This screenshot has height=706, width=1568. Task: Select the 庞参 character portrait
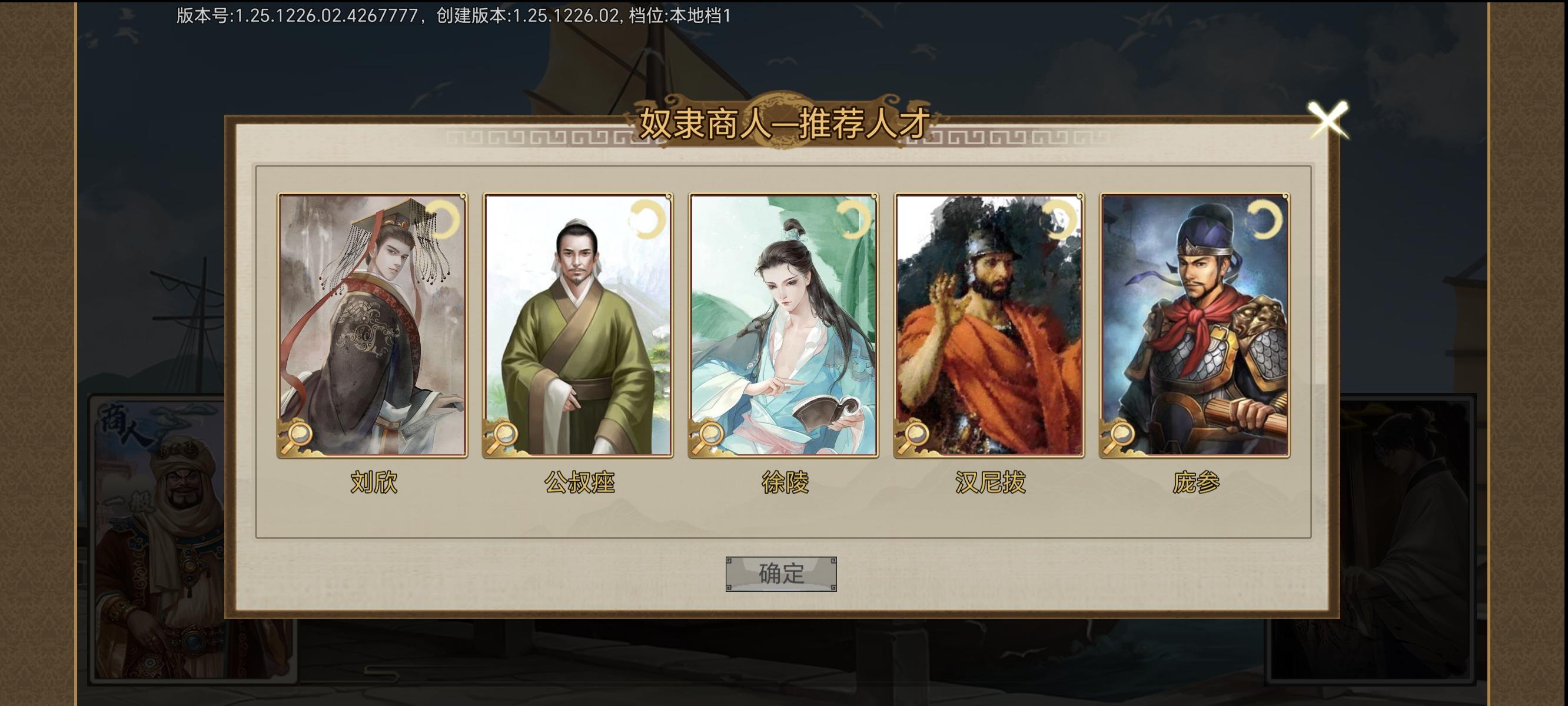pos(1195,325)
